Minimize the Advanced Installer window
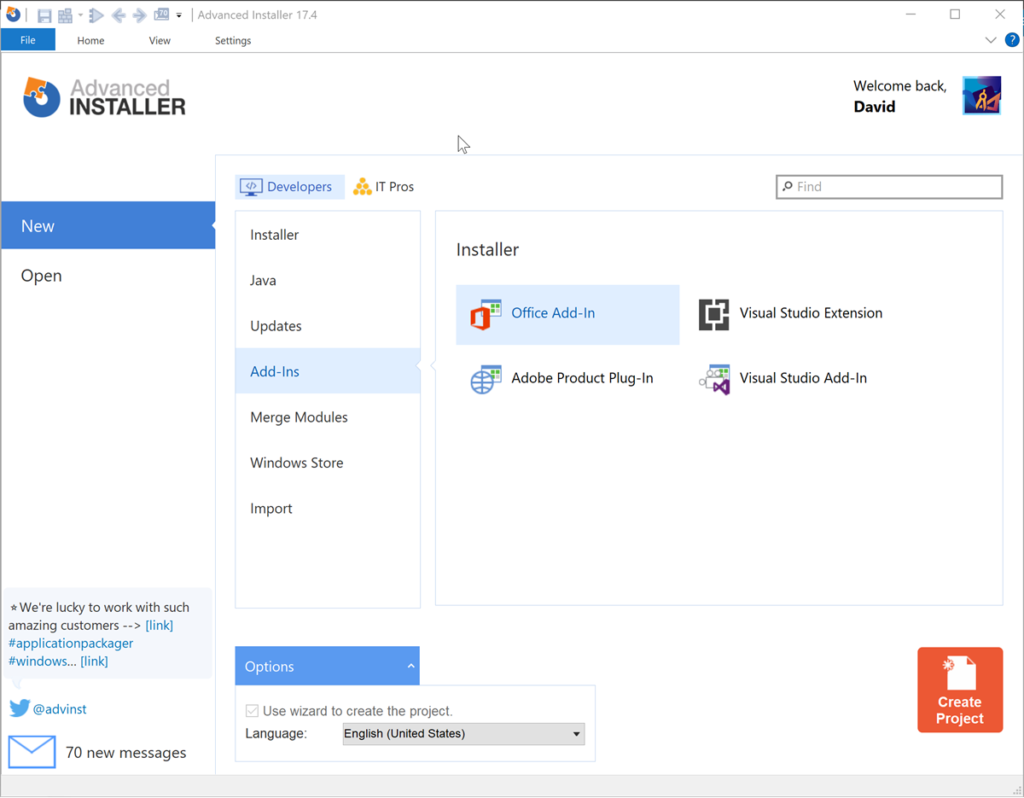This screenshot has width=1024, height=798. pos(911,14)
